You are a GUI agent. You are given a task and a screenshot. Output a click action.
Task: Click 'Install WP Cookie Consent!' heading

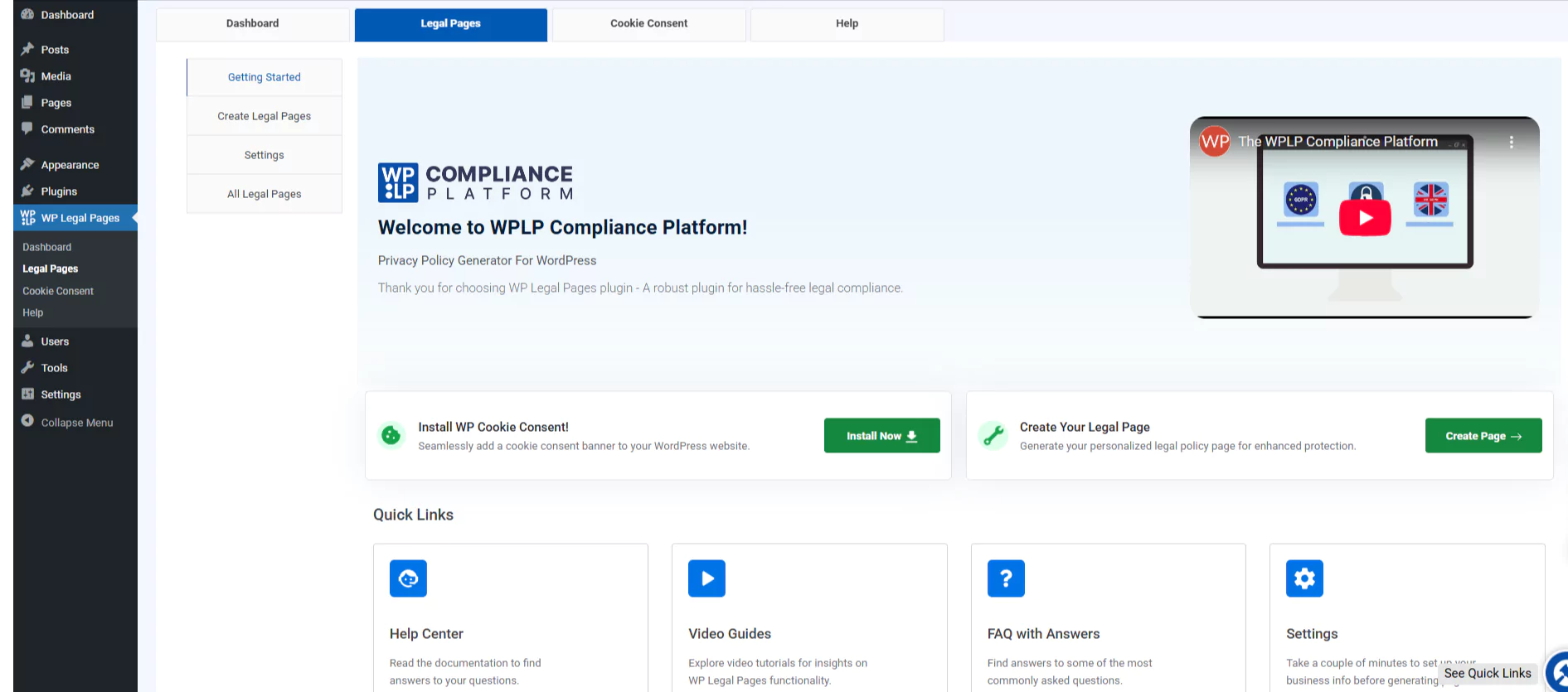click(493, 427)
